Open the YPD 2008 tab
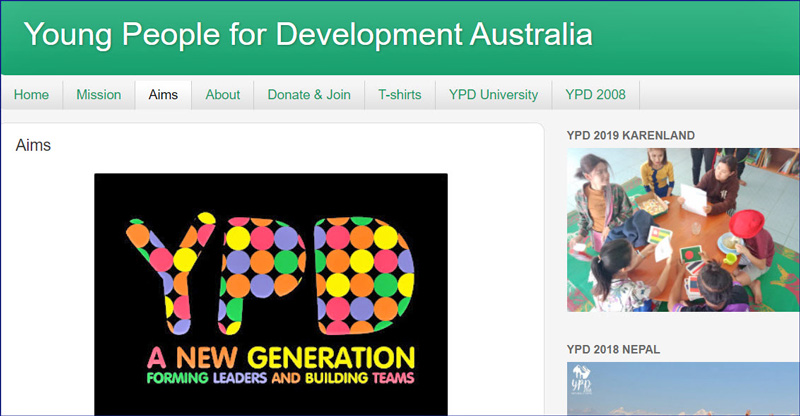 [595, 95]
